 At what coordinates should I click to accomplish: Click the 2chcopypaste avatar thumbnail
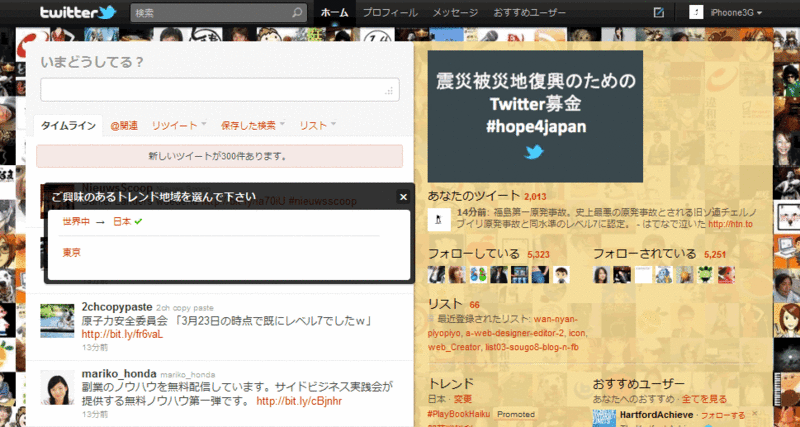click(x=57, y=320)
